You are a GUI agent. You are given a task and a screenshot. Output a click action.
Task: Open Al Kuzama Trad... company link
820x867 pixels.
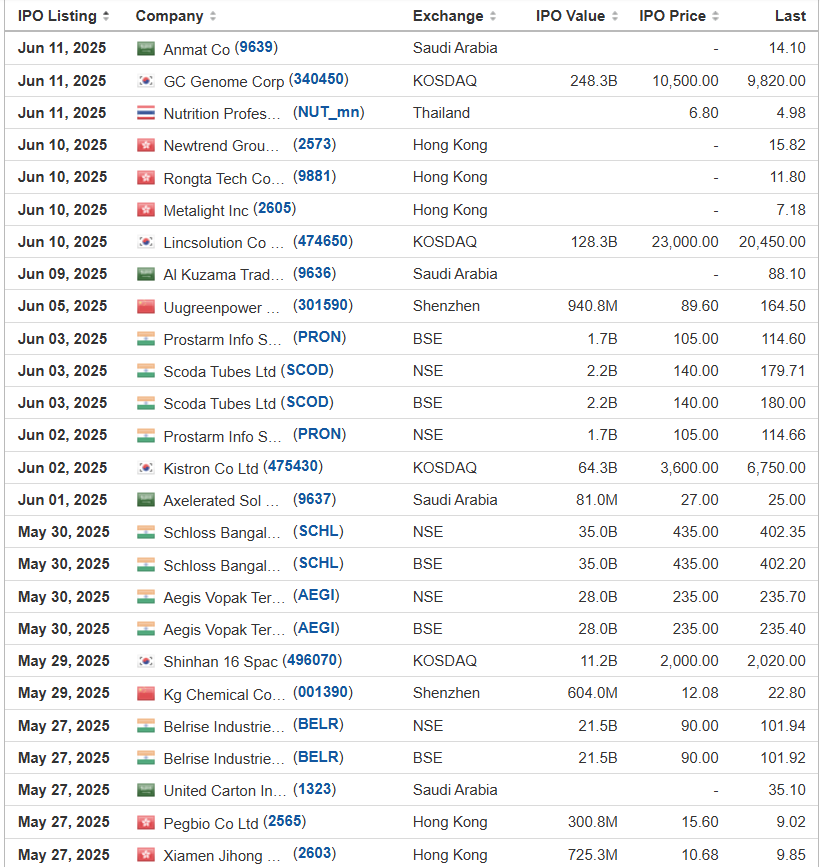pos(223,275)
